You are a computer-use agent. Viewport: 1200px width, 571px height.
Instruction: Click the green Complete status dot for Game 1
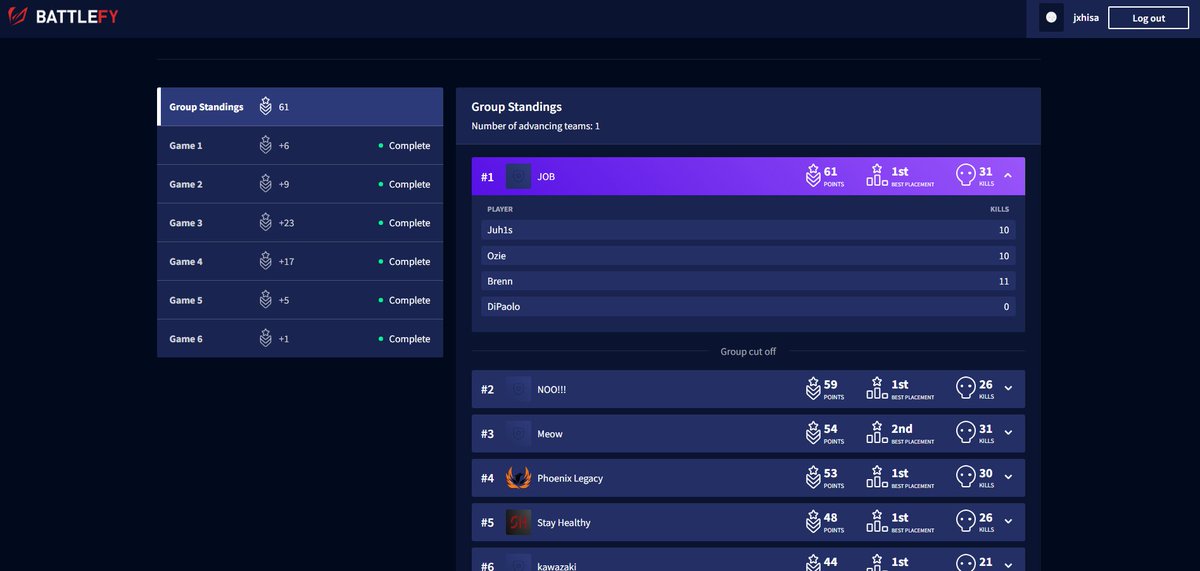(381, 146)
